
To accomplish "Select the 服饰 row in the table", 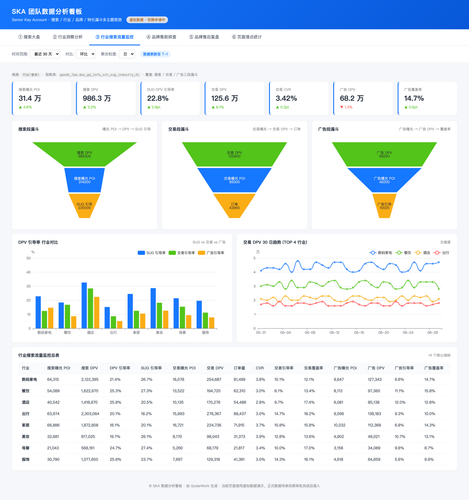I will pyautogui.click(x=234, y=459).
